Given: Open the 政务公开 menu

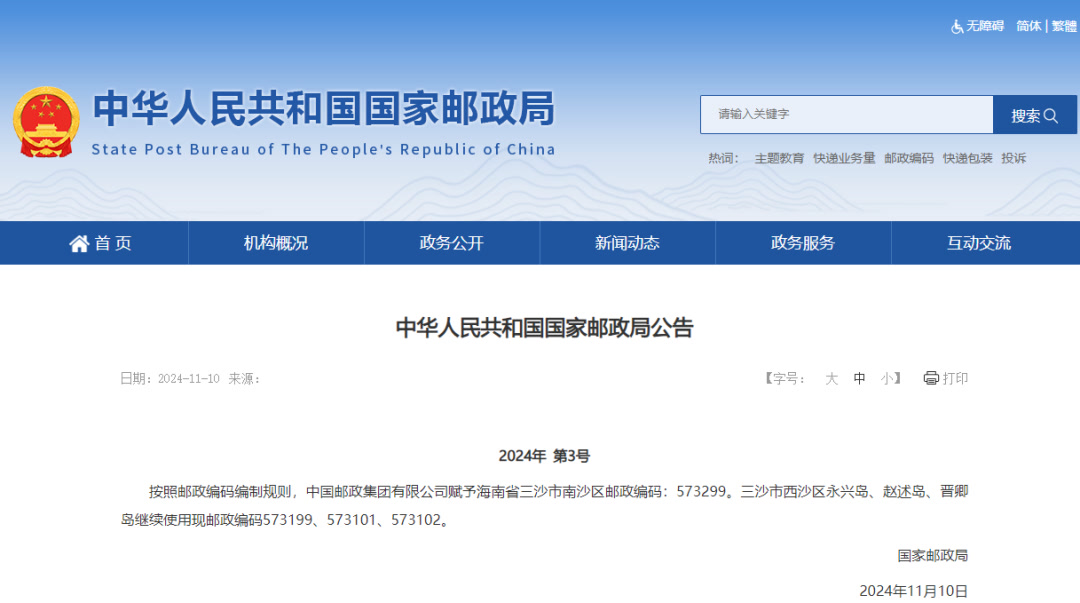Looking at the screenshot, I should pos(451,243).
